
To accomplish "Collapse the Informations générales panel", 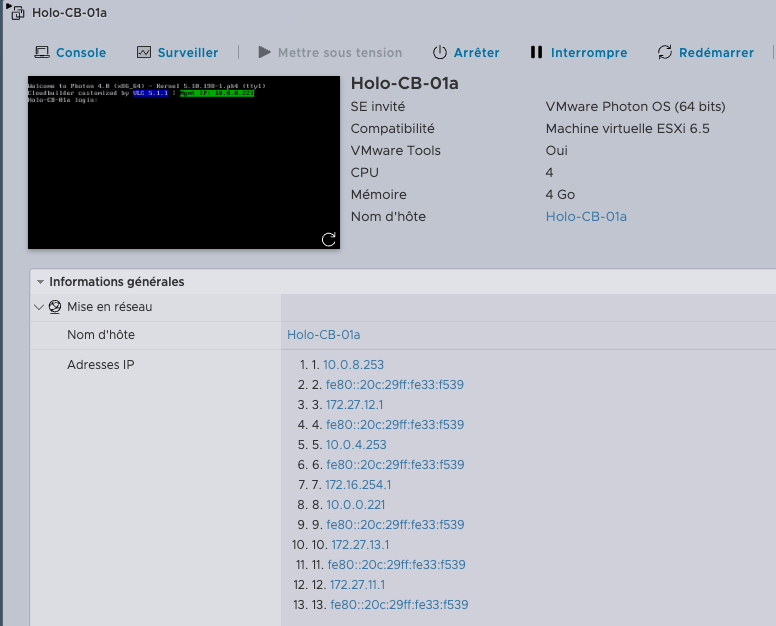I will click(x=39, y=282).
